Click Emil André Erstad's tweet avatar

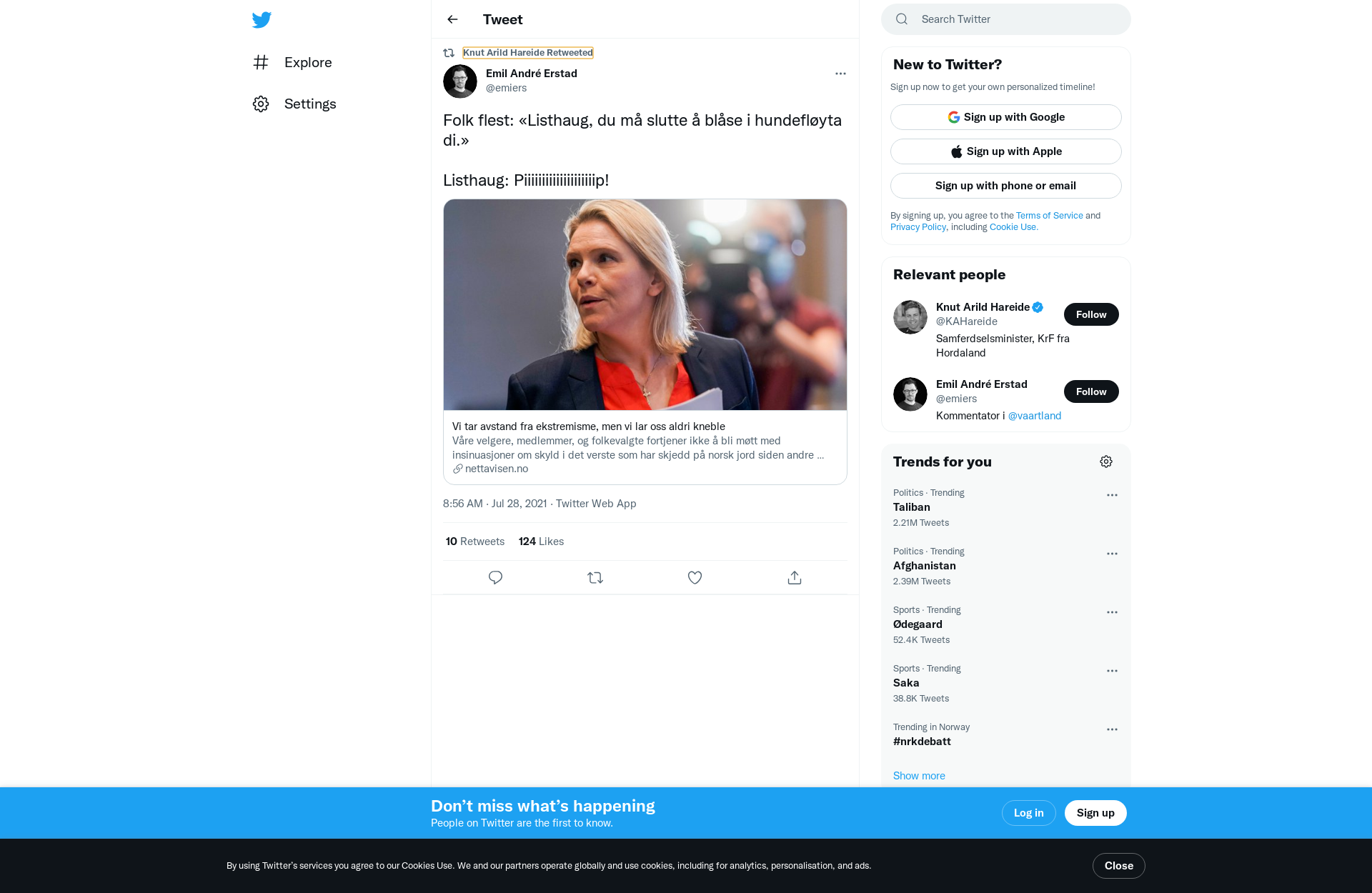click(x=460, y=81)
